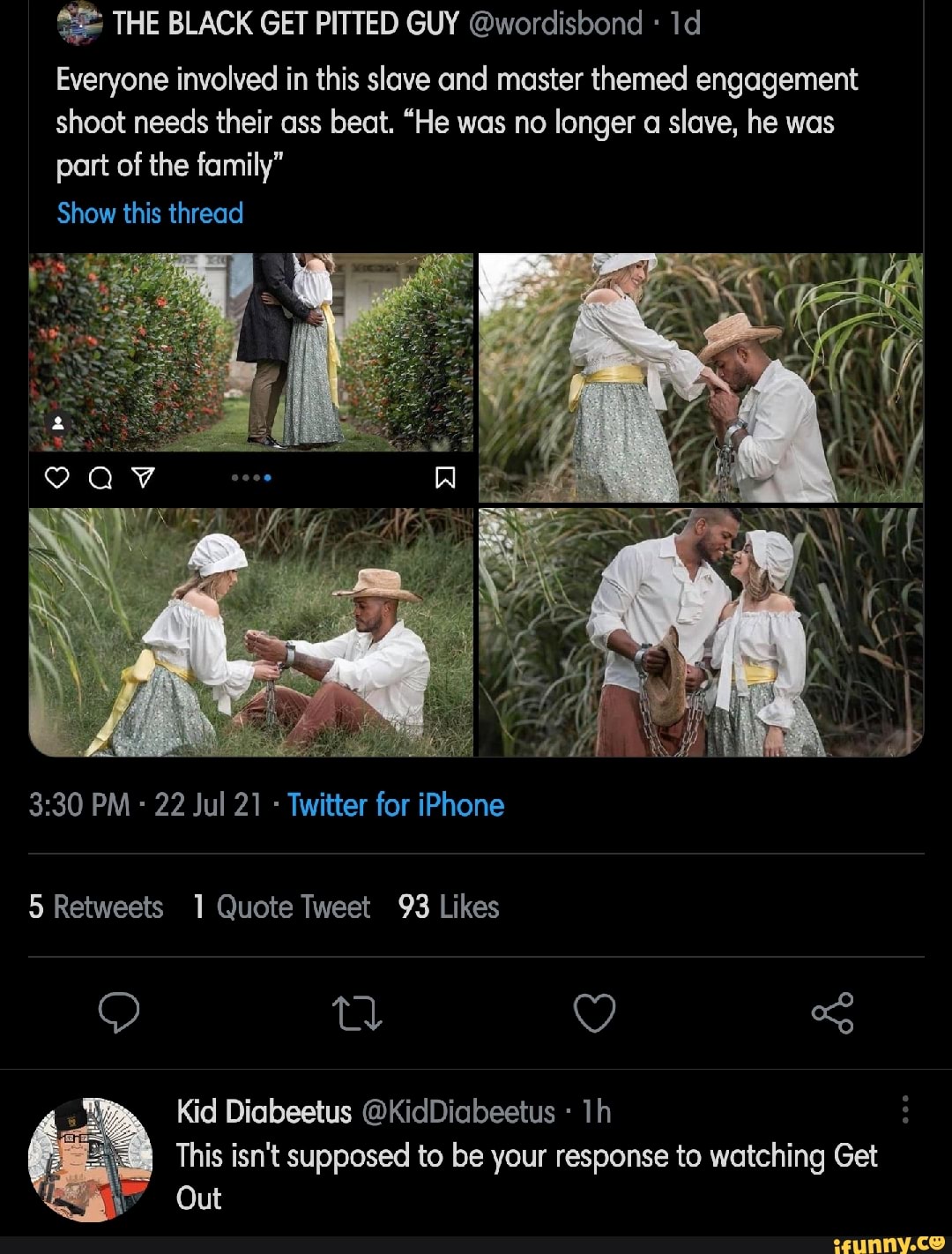Open bottom-right photo of couple with chains

(x=701, y=632)
